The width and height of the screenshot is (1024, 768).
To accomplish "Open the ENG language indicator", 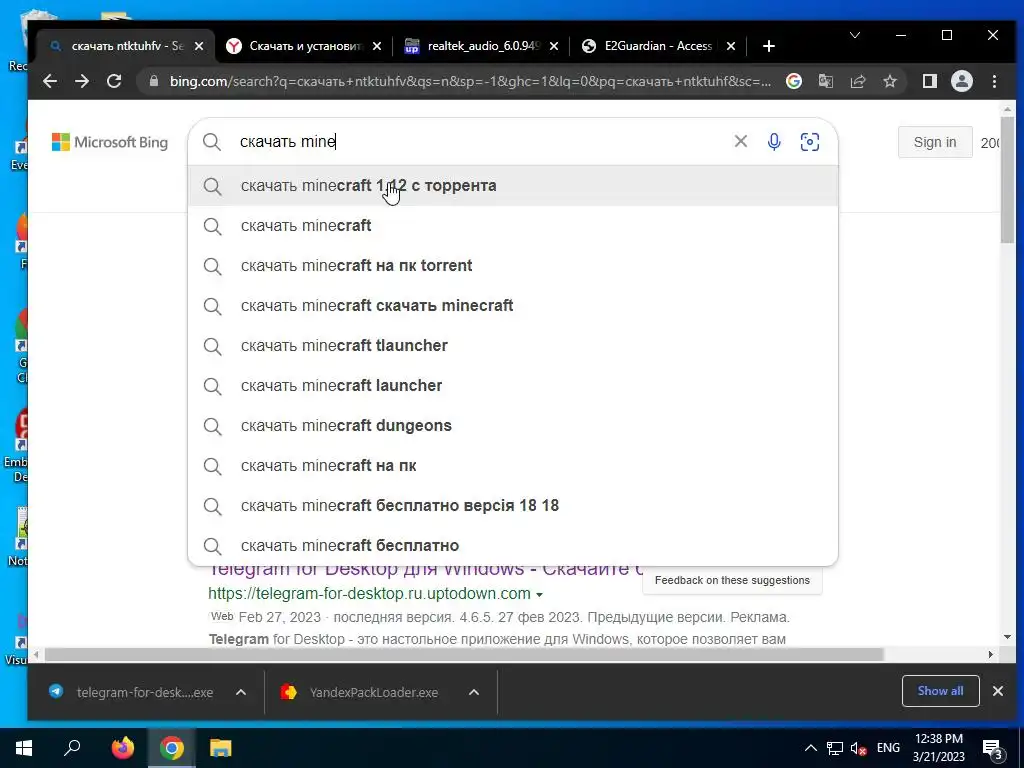I will 888,748.
